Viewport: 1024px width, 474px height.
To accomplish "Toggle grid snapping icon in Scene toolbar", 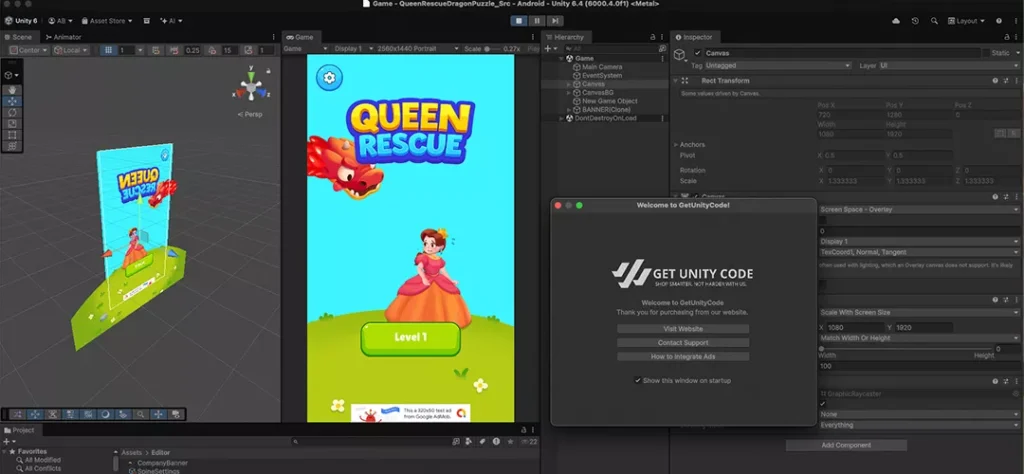I will (108, 50).
